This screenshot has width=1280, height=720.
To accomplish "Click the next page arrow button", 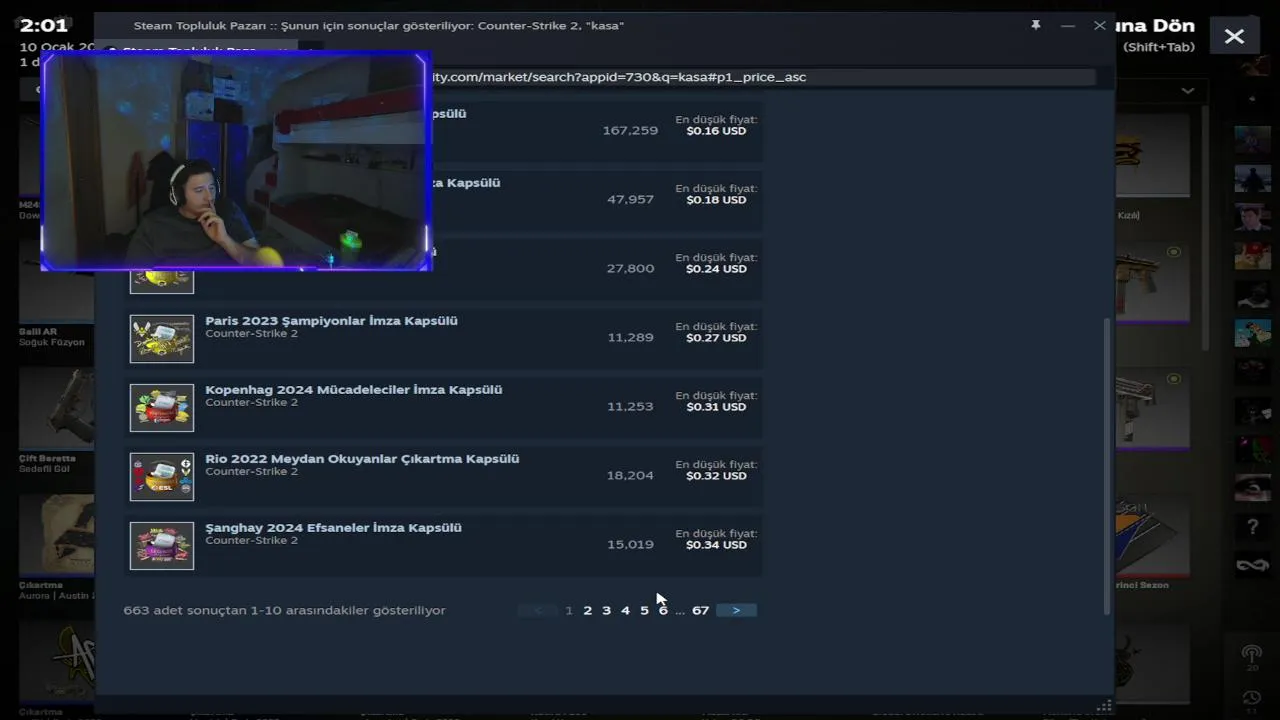I will 736,610.
